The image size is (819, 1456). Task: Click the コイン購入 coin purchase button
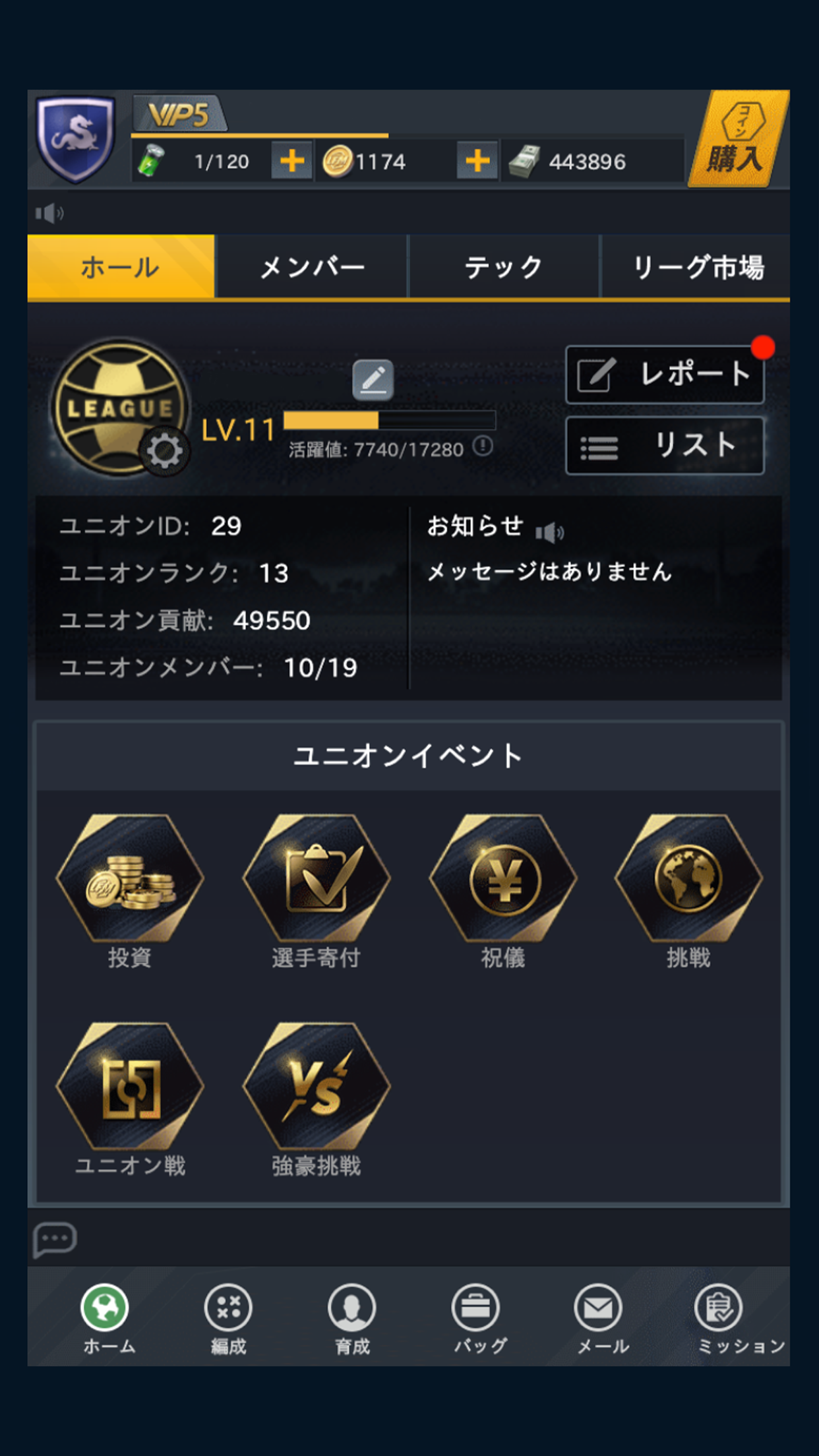738,139
